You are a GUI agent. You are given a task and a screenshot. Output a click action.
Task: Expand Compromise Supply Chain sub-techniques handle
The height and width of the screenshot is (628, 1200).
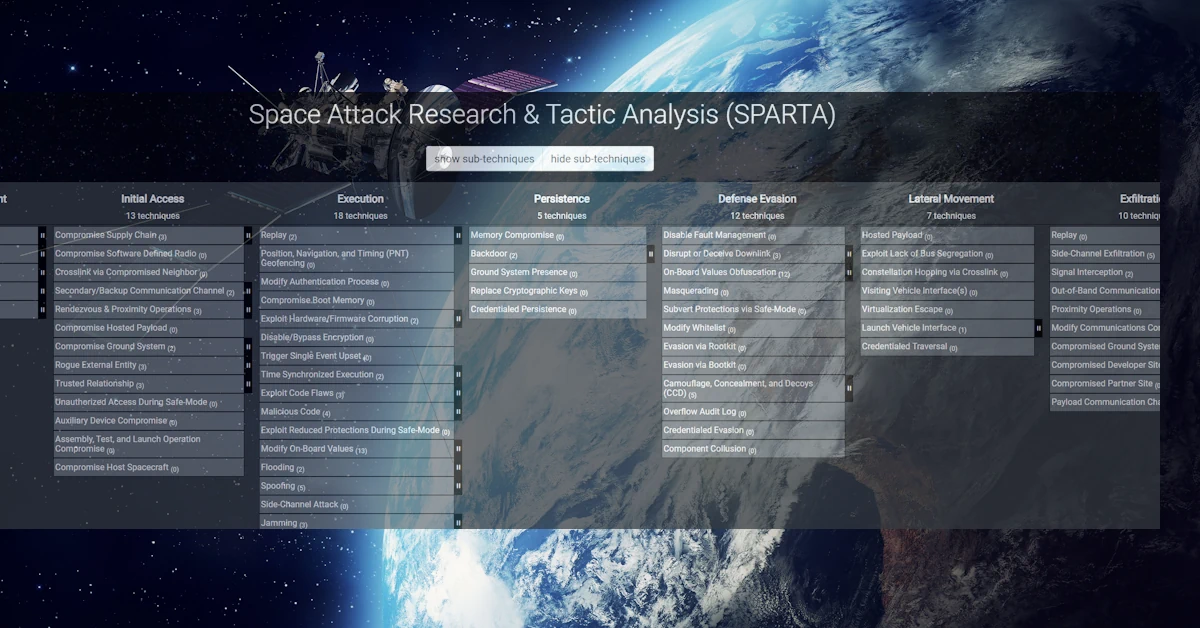pyautogui.click(x=248, y=236)
